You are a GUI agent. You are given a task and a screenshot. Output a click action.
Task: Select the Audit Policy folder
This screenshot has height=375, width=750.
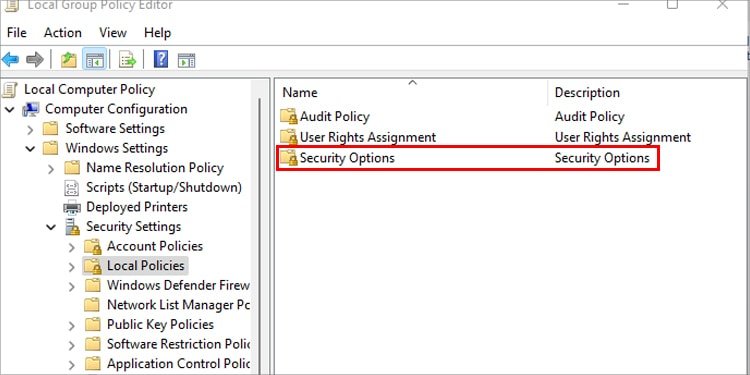click(x=335, y=117)
